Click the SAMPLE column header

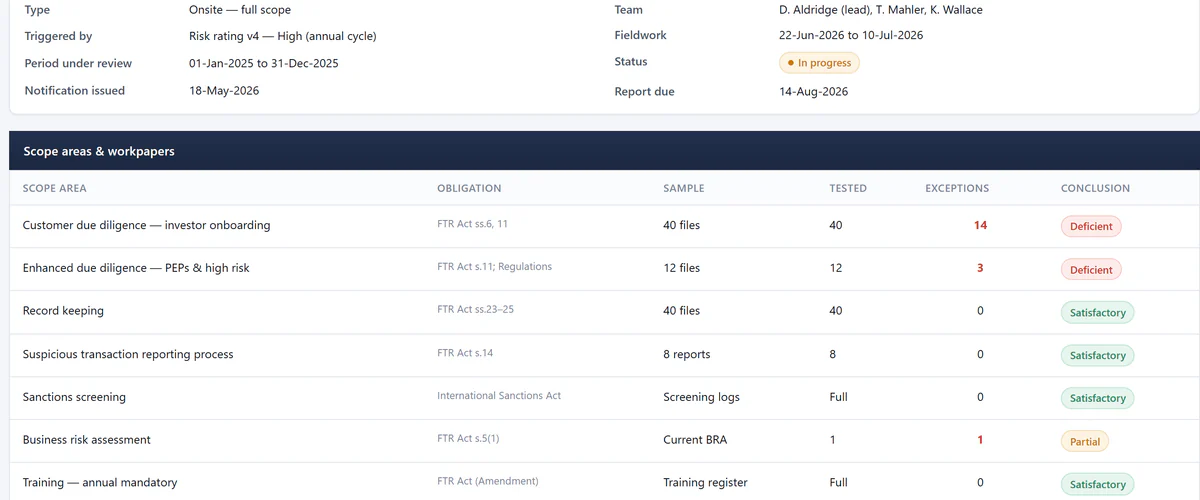(684, 188)
